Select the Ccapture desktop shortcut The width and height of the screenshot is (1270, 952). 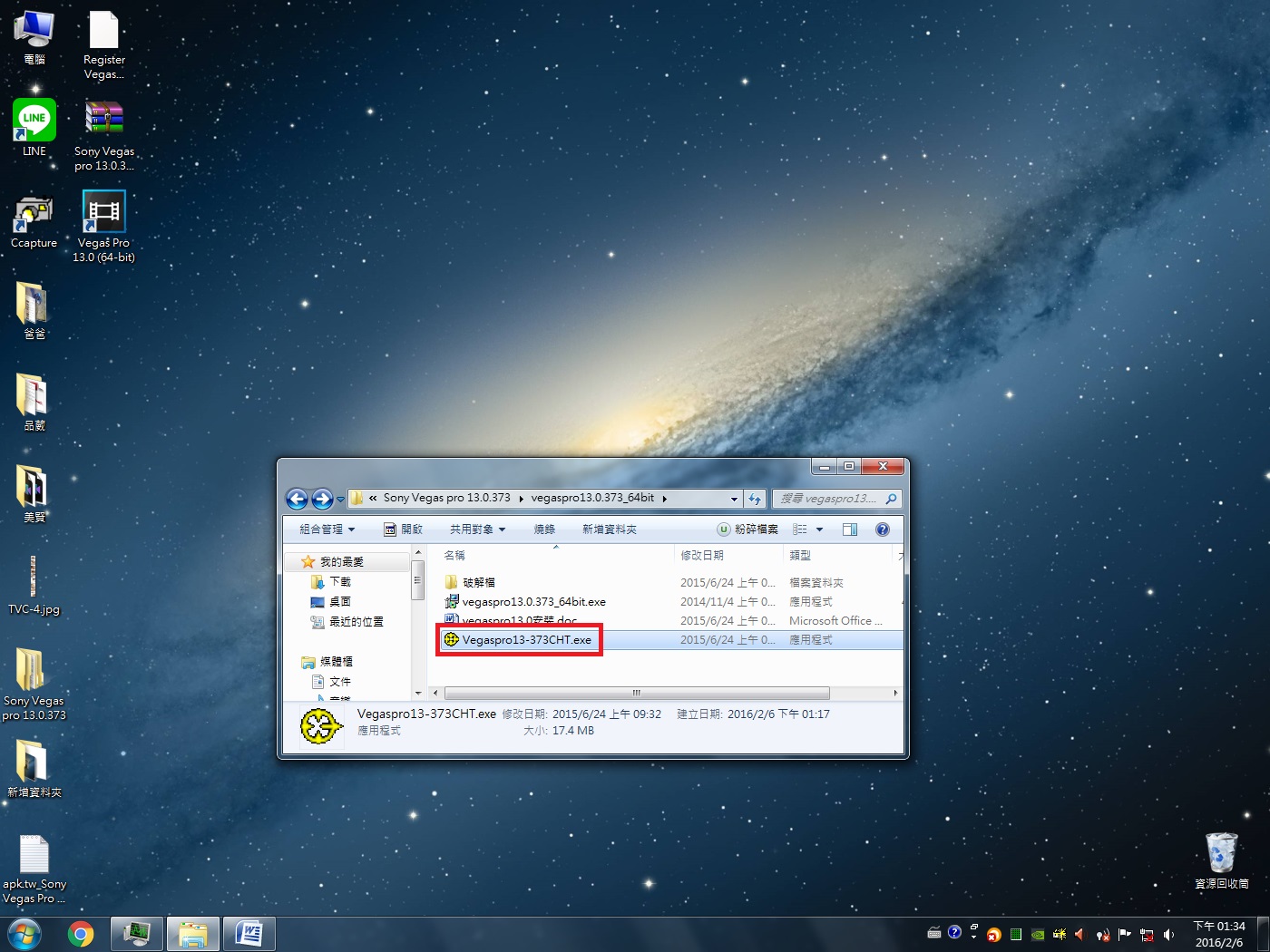tap(34, 222)
